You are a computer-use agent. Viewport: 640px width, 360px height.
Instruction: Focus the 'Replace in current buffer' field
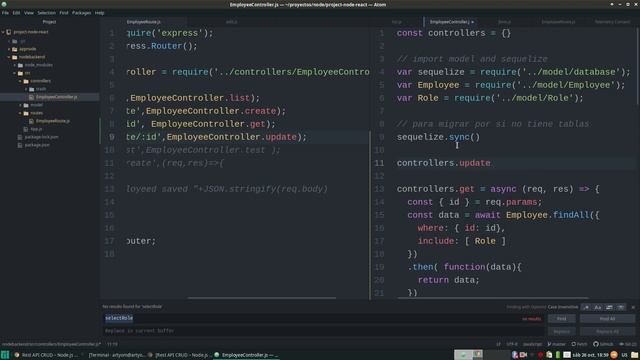[323, 331]
